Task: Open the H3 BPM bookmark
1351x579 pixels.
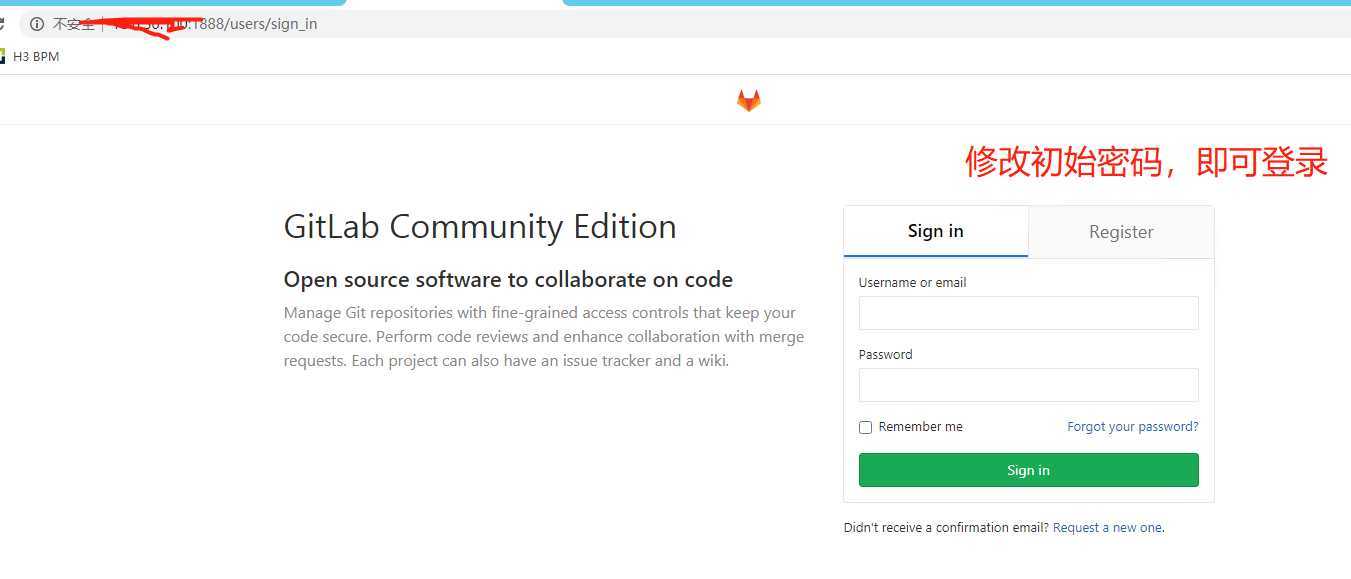Action: pyautogui.click(x=29, y=57)
